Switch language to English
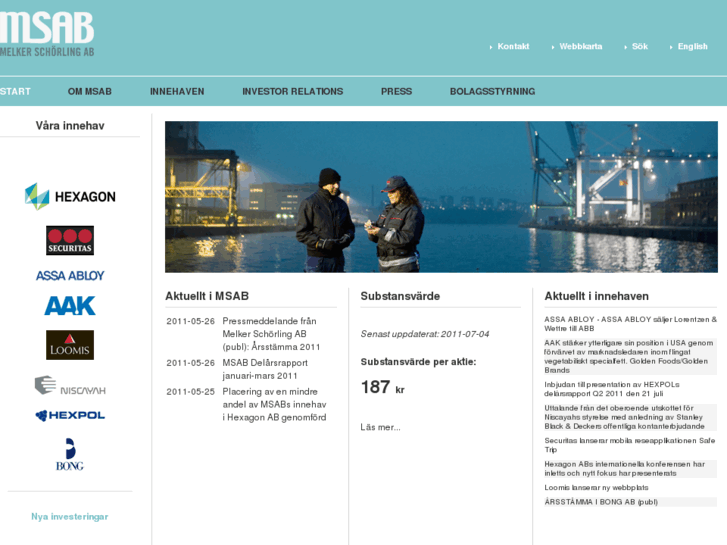Viewport: 727px width, 545px height. [692, 46]
